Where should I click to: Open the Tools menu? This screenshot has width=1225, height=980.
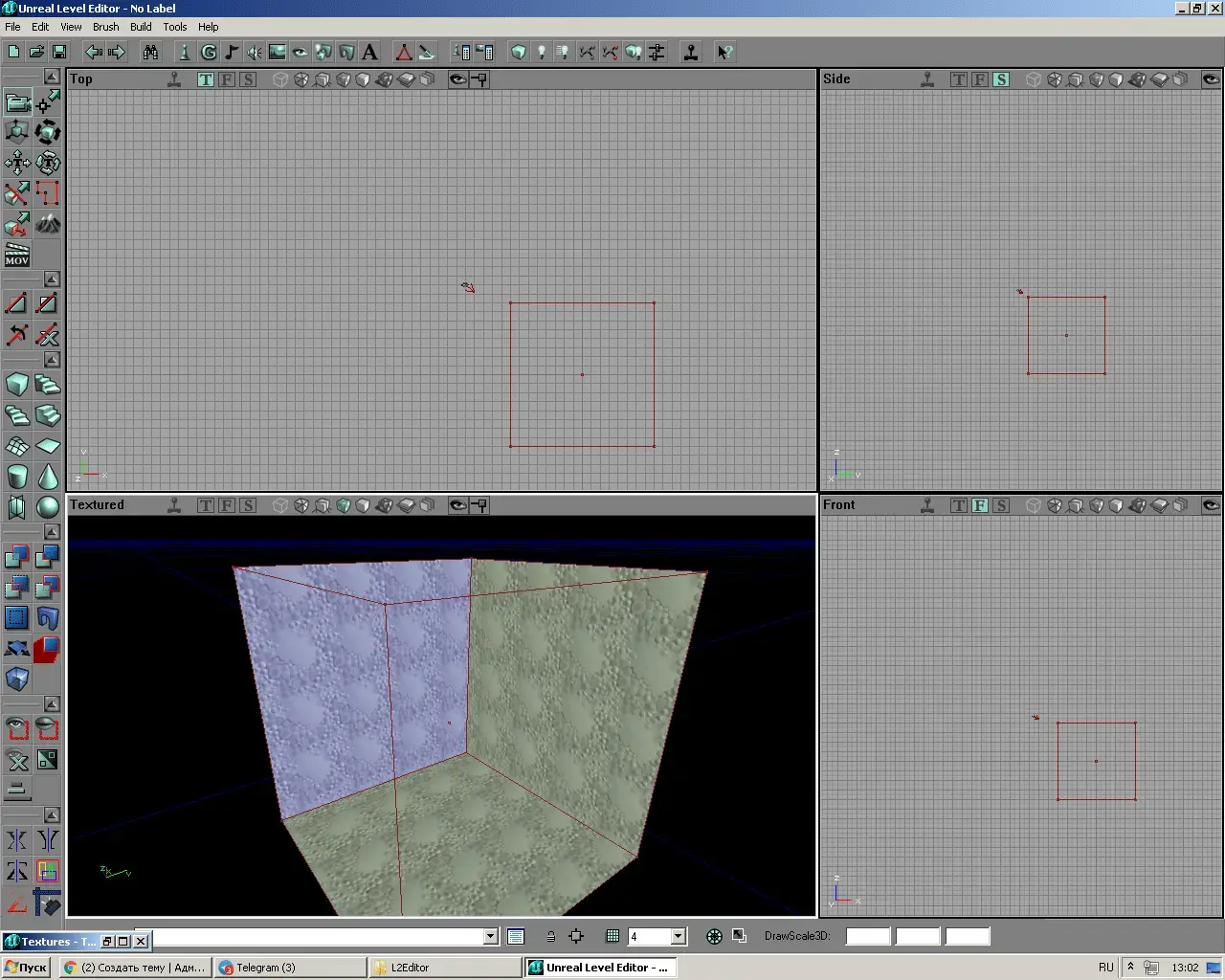tap(174, 27)
